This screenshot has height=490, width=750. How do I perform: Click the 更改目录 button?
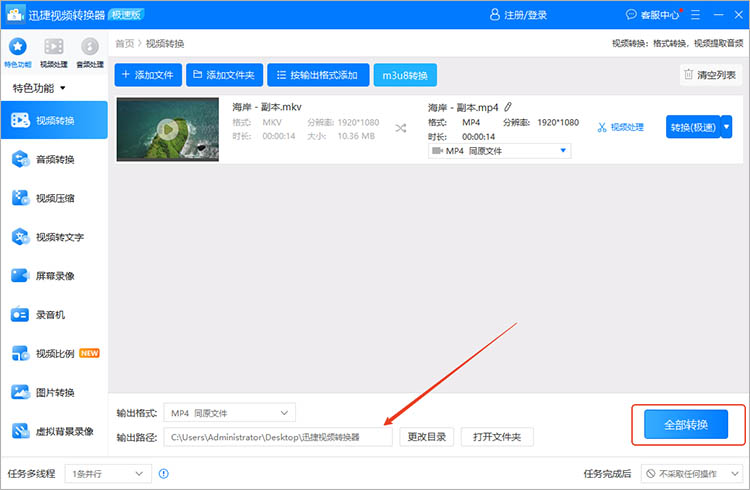click(427, 437)
